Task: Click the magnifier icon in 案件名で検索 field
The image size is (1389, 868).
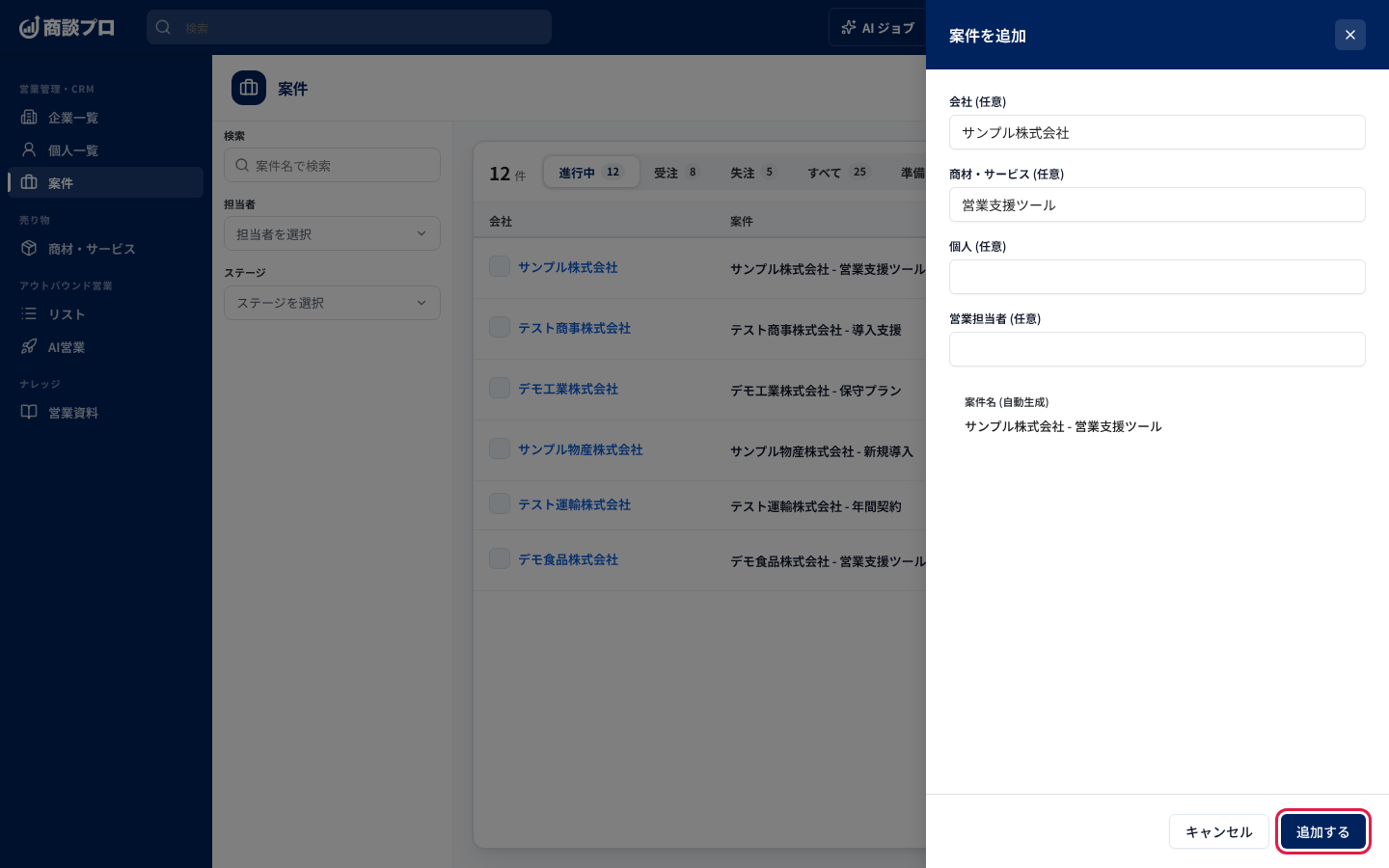Action: point(242,165)
